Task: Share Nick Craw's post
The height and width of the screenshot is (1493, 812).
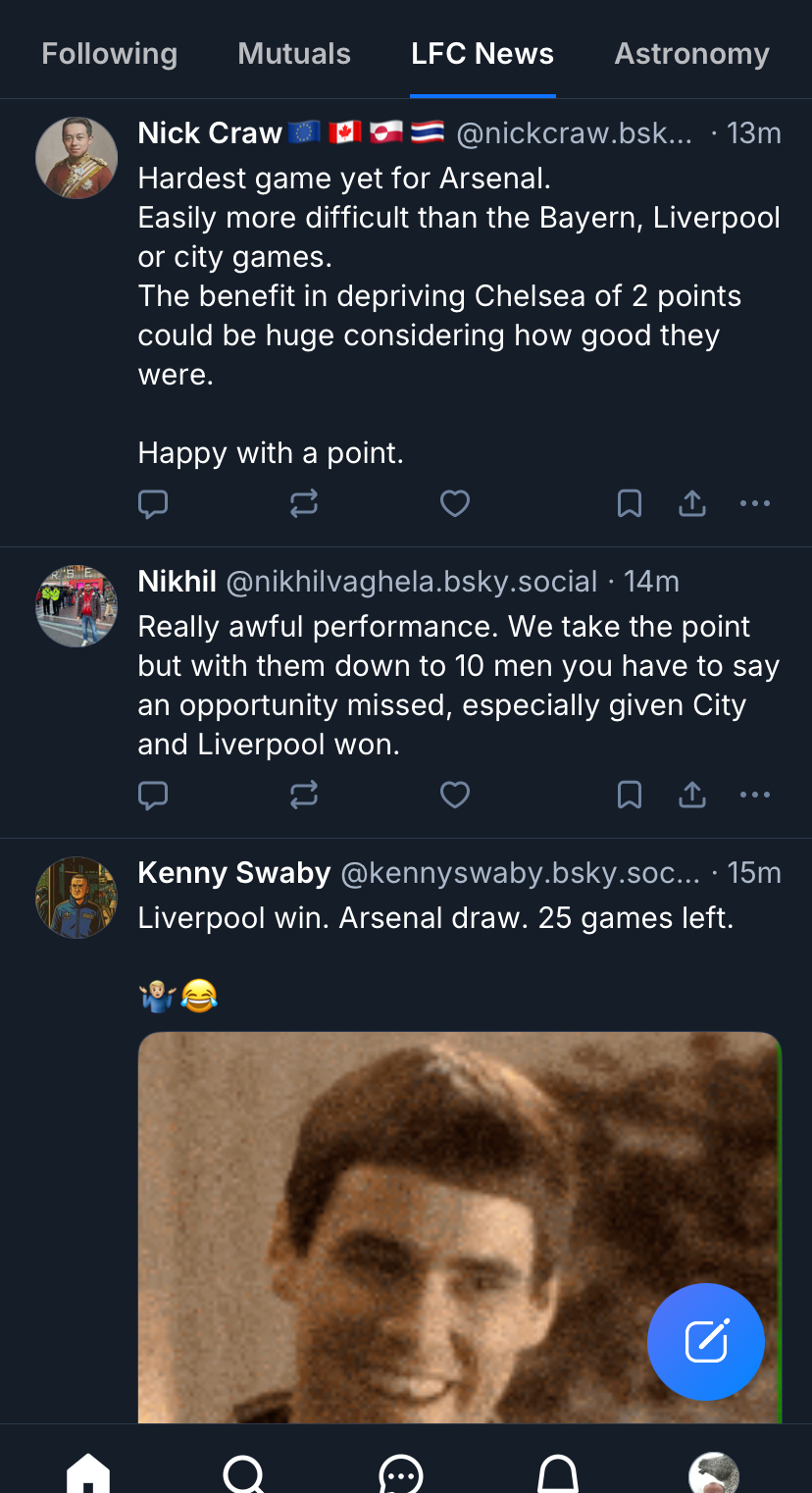Action: pyautogui.click(x=692, y=504)
